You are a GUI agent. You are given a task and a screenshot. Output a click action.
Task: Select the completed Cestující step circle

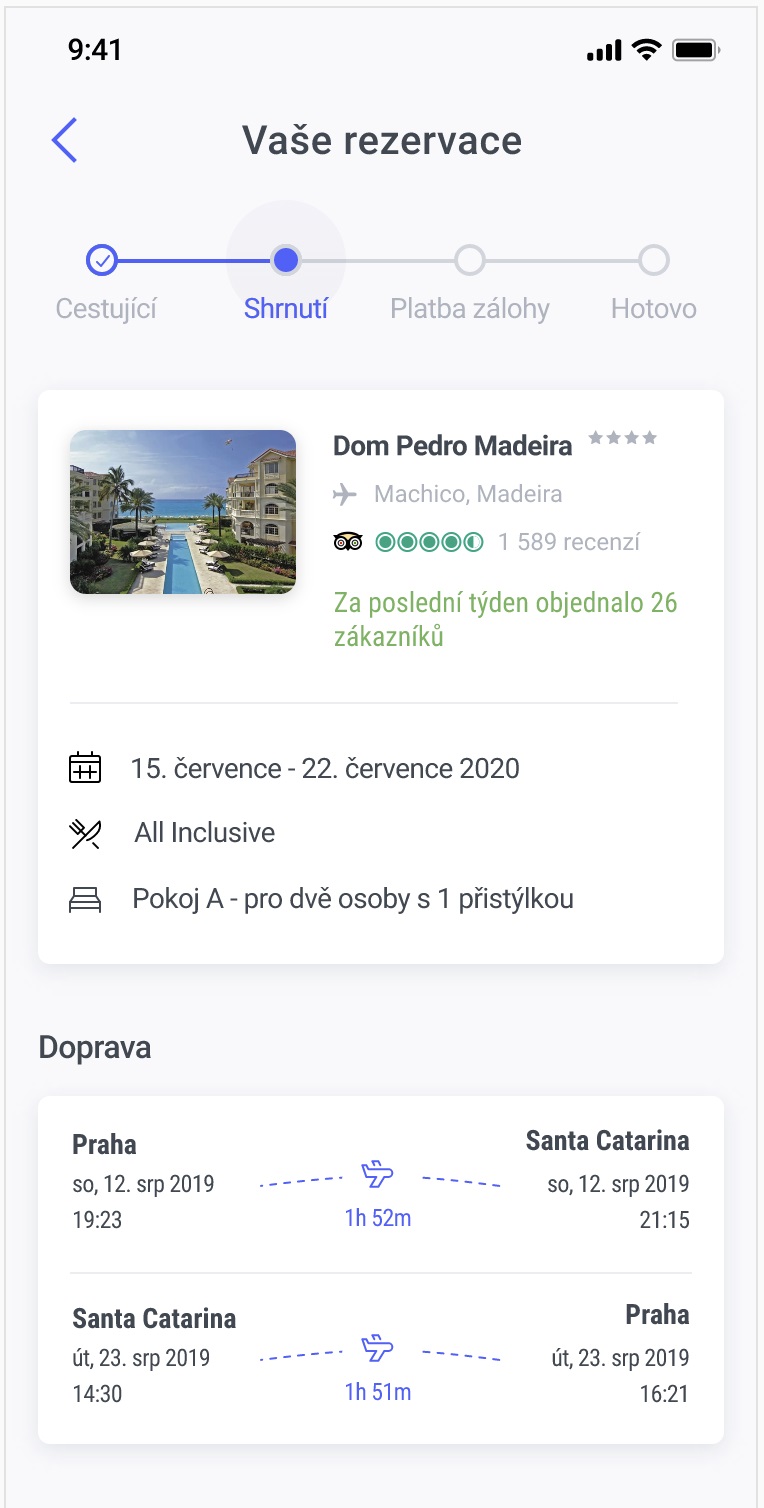pos(102,261)
